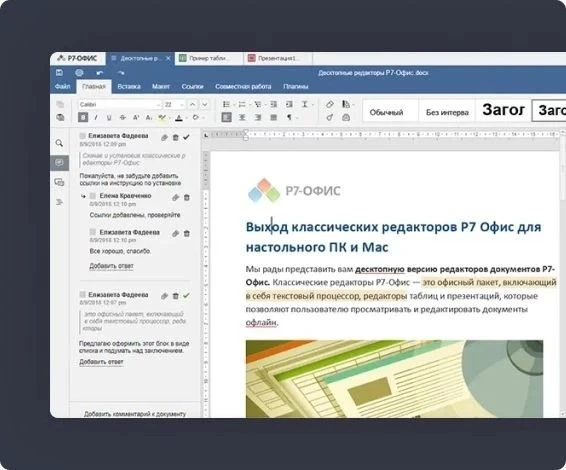Decrement the font size with the down arrow
Viewport: 566px width, 470px height.
(205, 104)
